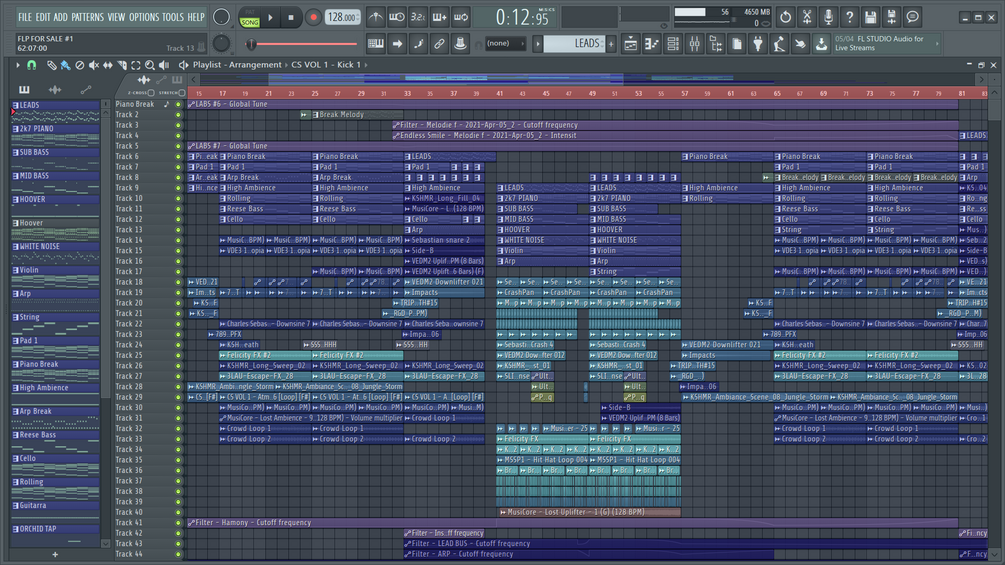Mute Track 44 via its green LED
The height and width of the screenshot is (565, 1005).
tap(178, 554)
